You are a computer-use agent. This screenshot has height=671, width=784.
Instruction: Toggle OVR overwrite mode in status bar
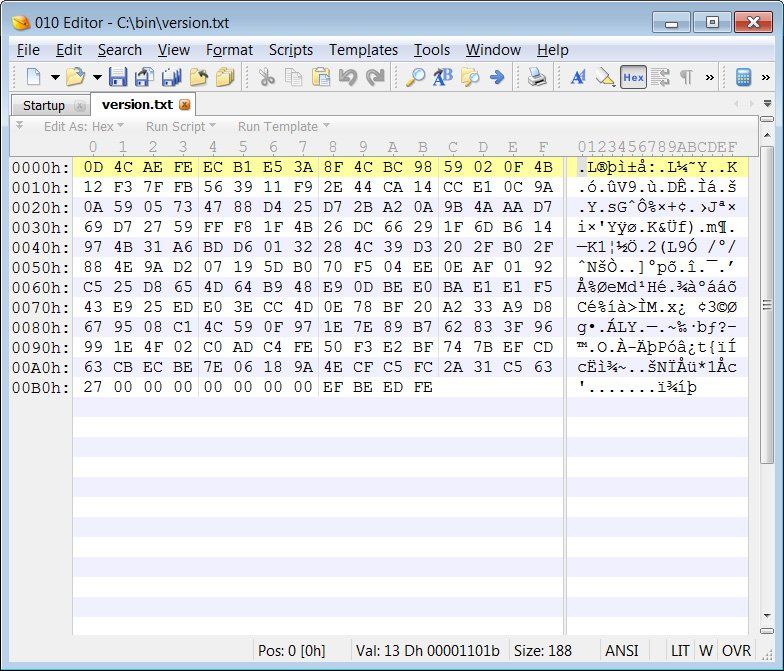point(736,650)
